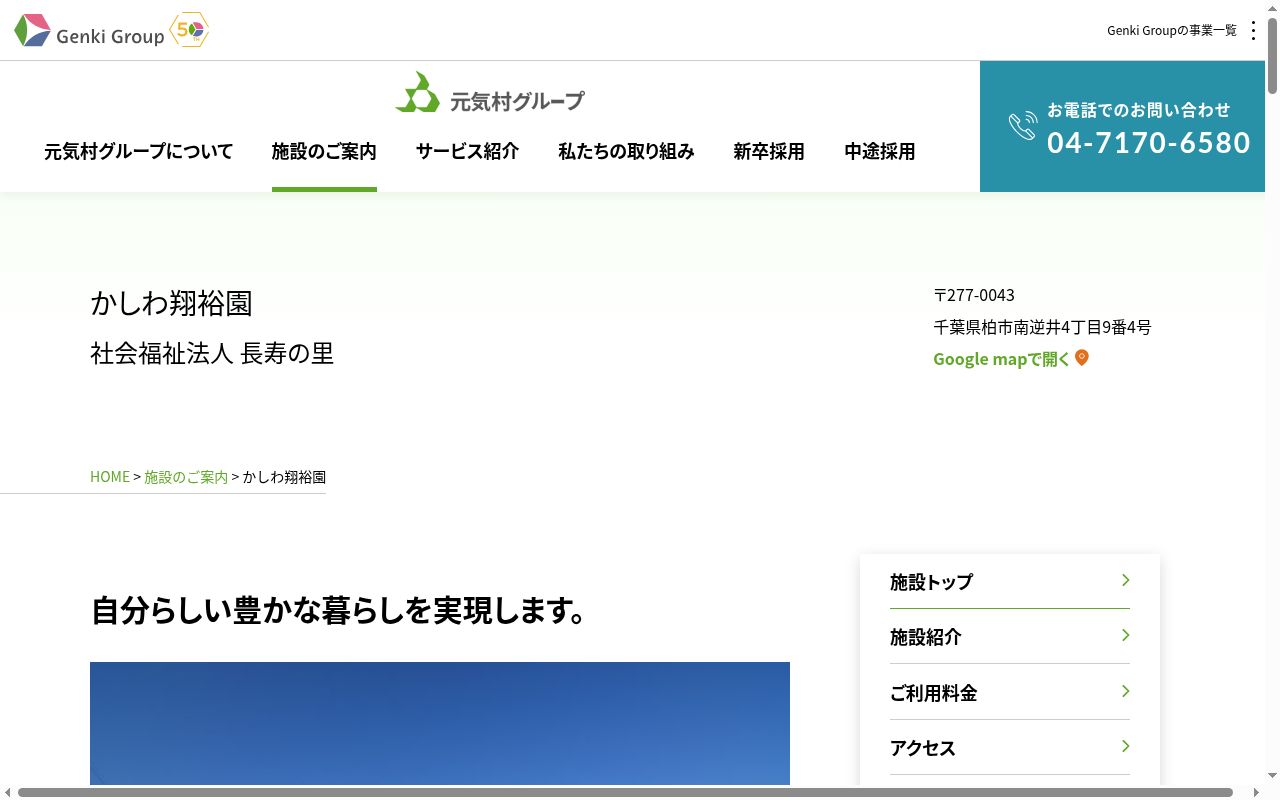
Task: Click the scroll-down arrow
Action: pos(1272,776)
